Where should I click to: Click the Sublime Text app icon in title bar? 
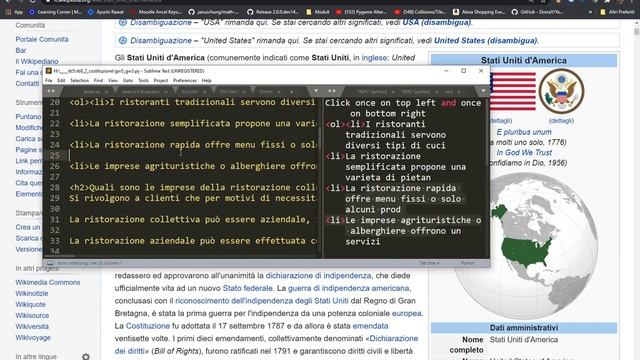pyautogui.click(x=49, y=71)
